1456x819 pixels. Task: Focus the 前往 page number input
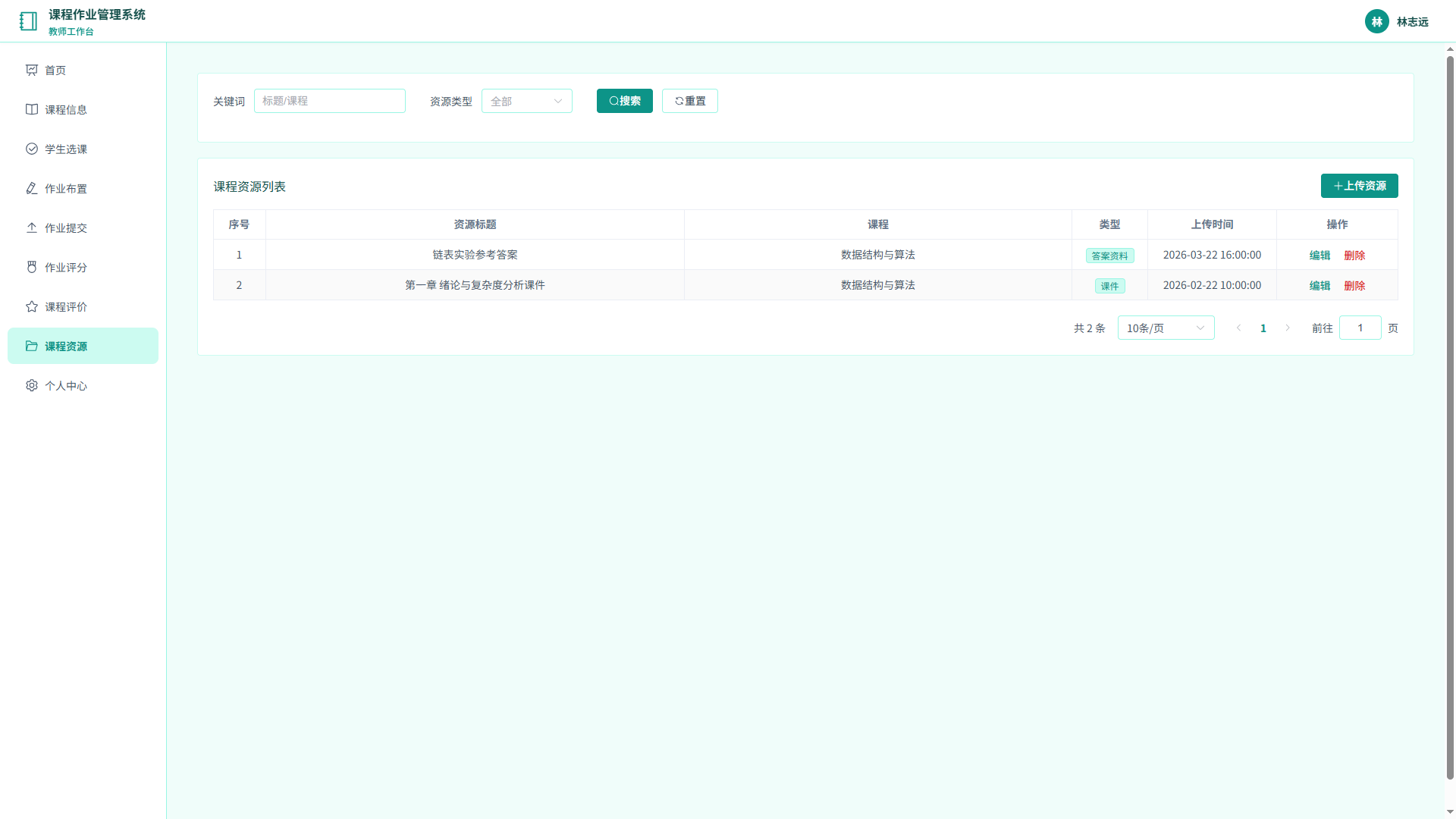click(x=1360, y=328)
